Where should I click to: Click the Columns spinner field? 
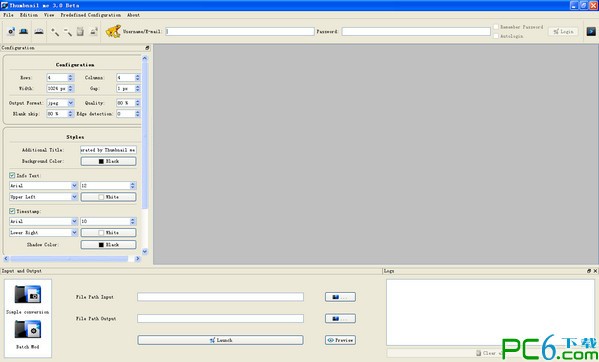[128, 78]
